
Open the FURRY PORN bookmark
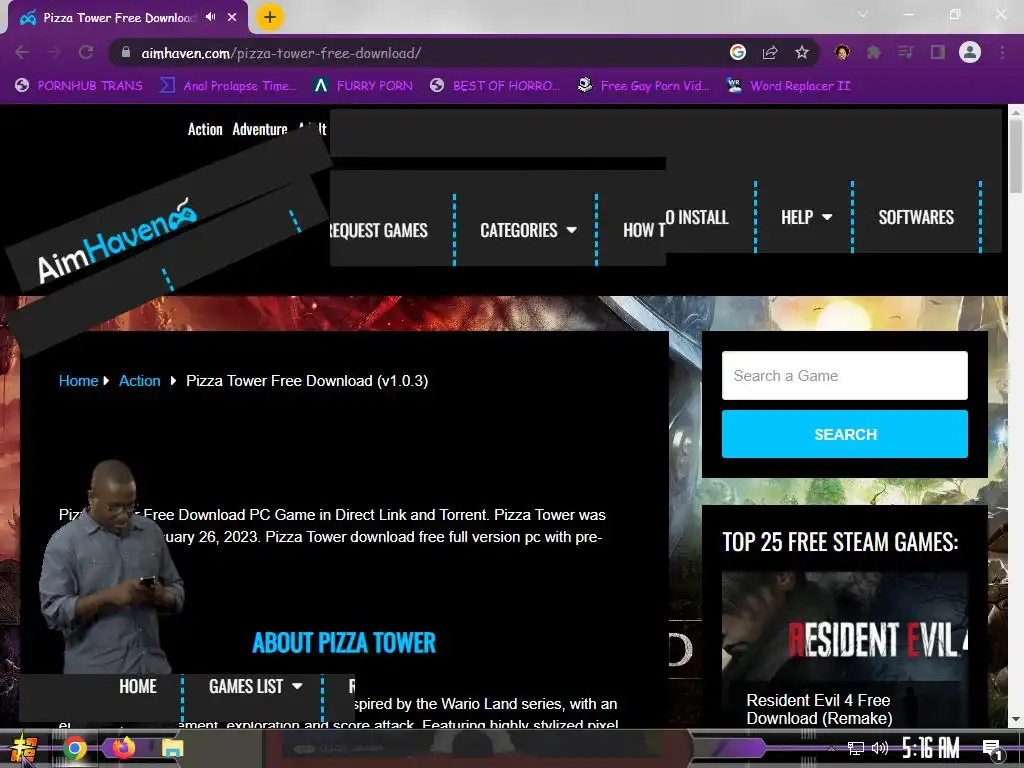[x=363, y=86]
